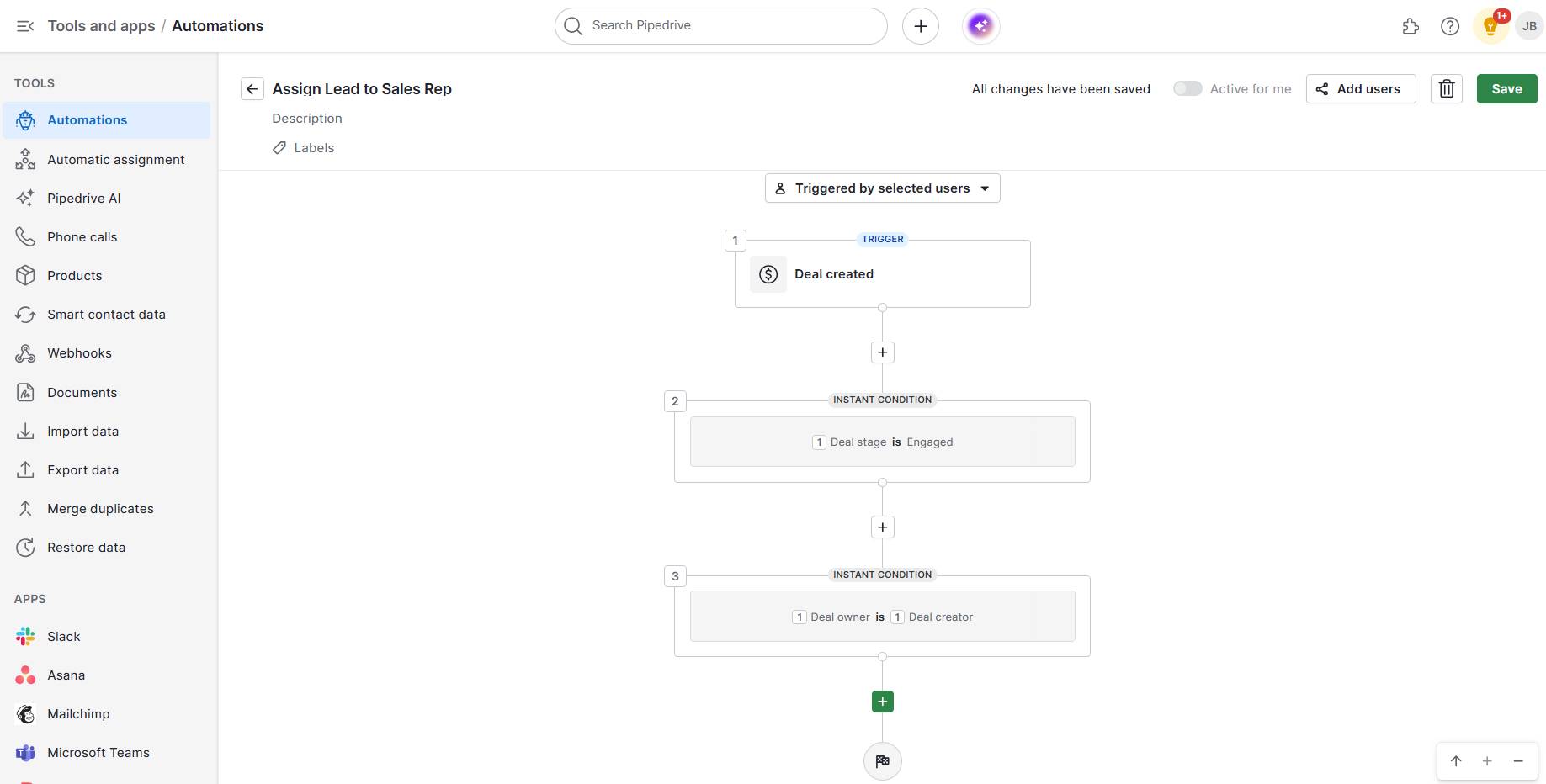The width and height of the screenshot is (1546, 784).
Task: Open Automatic assignment in sidebar
Action: coord(107,160)
